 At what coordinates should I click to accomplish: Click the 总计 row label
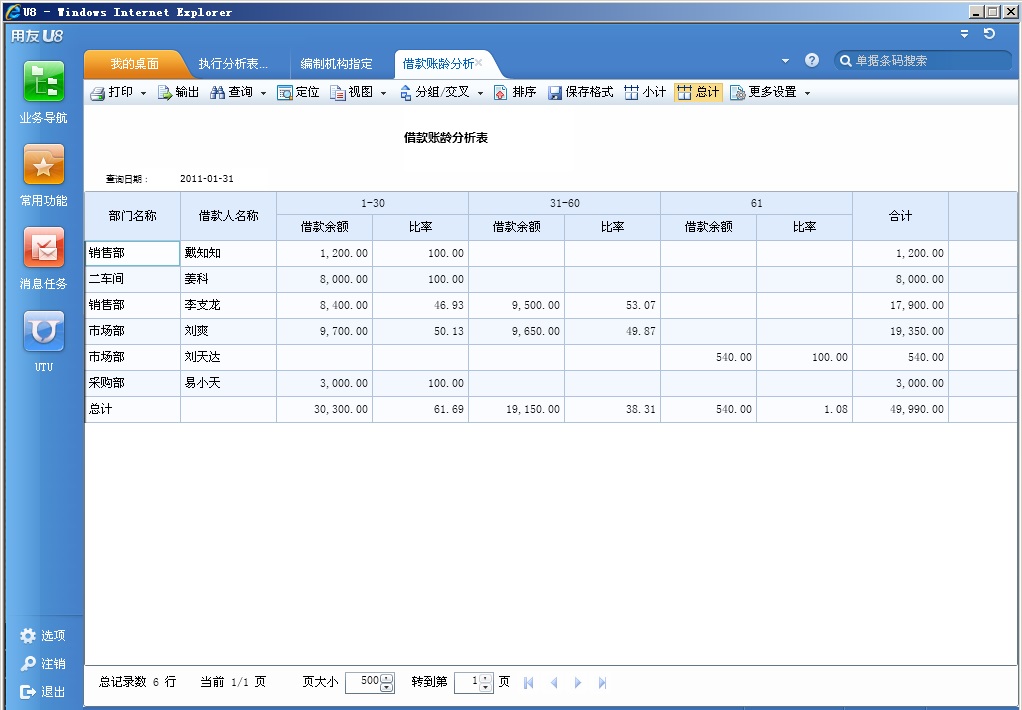[x=132, y=409]
